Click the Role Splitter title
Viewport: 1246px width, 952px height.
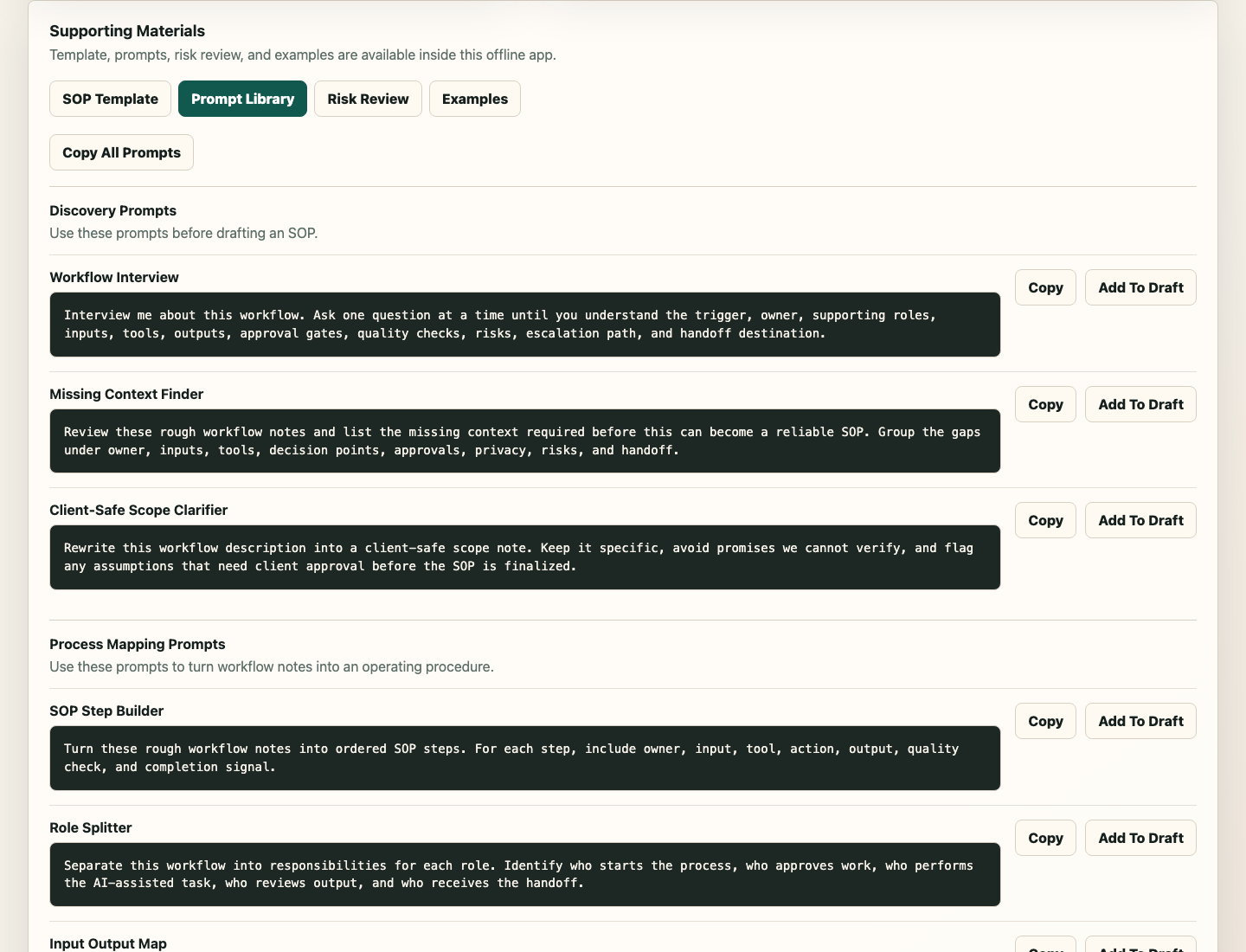pyautogui.click(x=91, y=827)
